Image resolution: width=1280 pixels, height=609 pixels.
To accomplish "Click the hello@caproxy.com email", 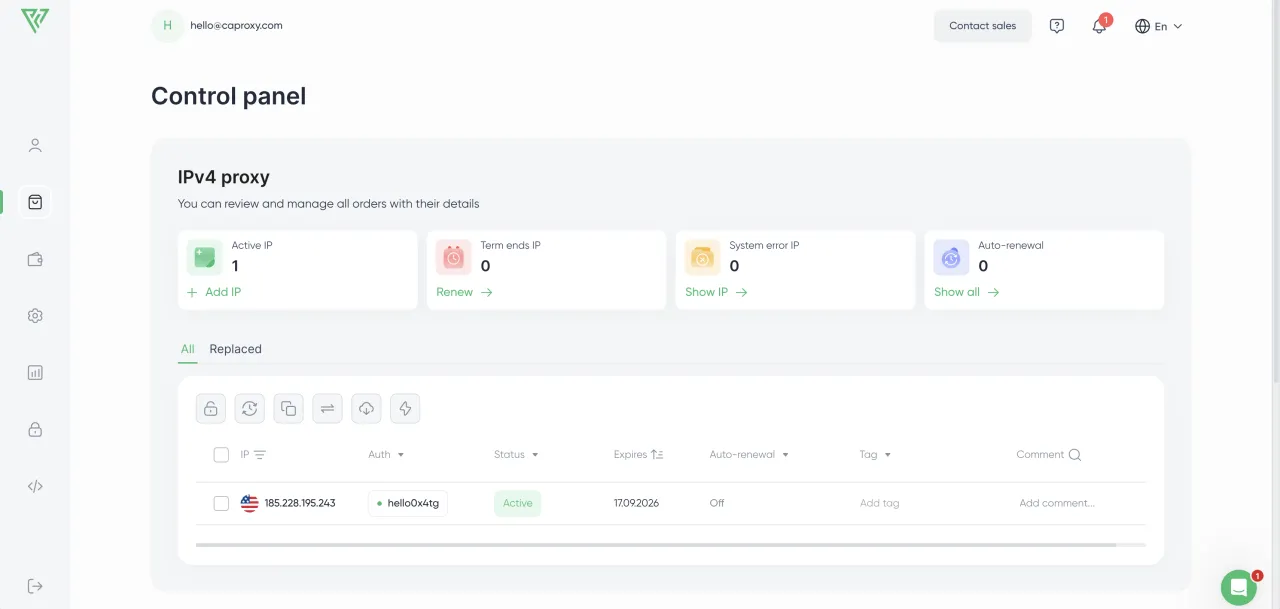I will (236, 26).
